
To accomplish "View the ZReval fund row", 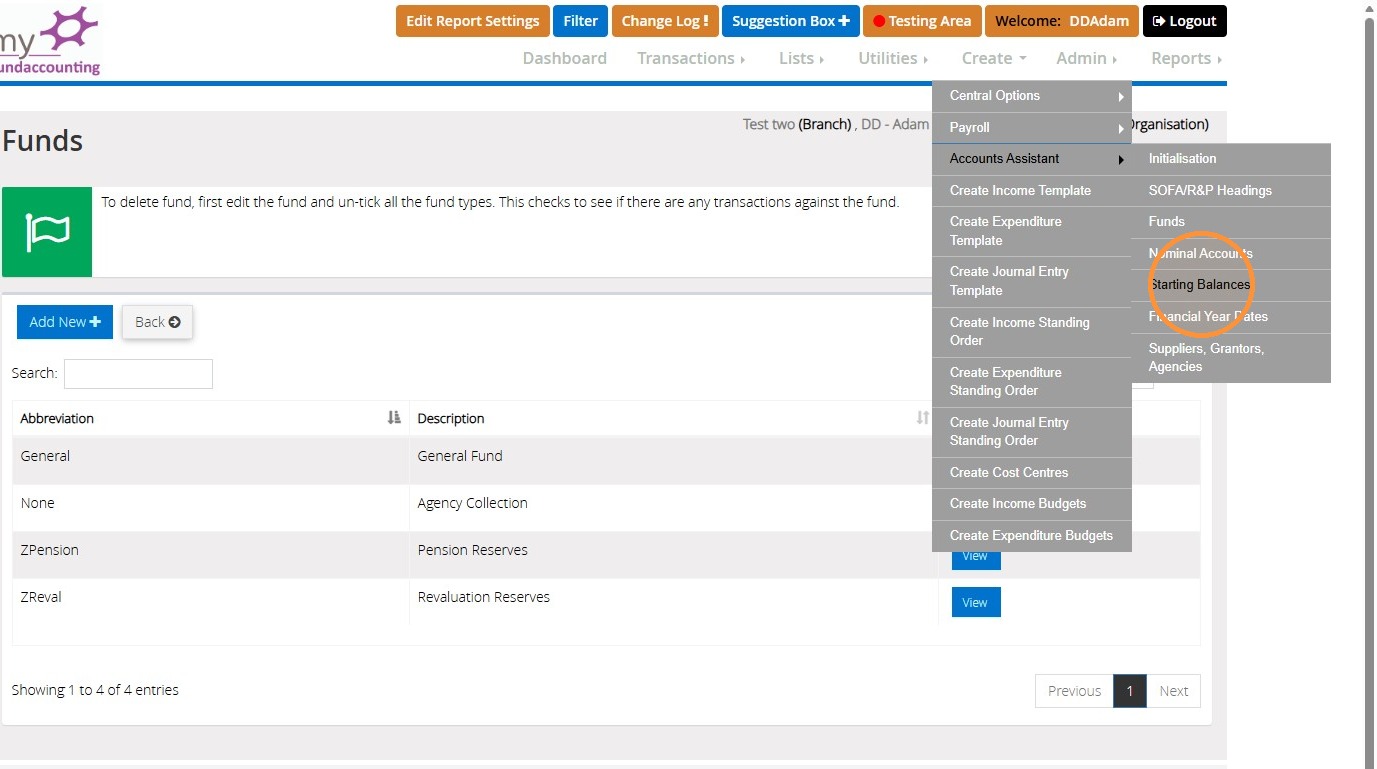I will pyautogui.click(x=975, y=602).
